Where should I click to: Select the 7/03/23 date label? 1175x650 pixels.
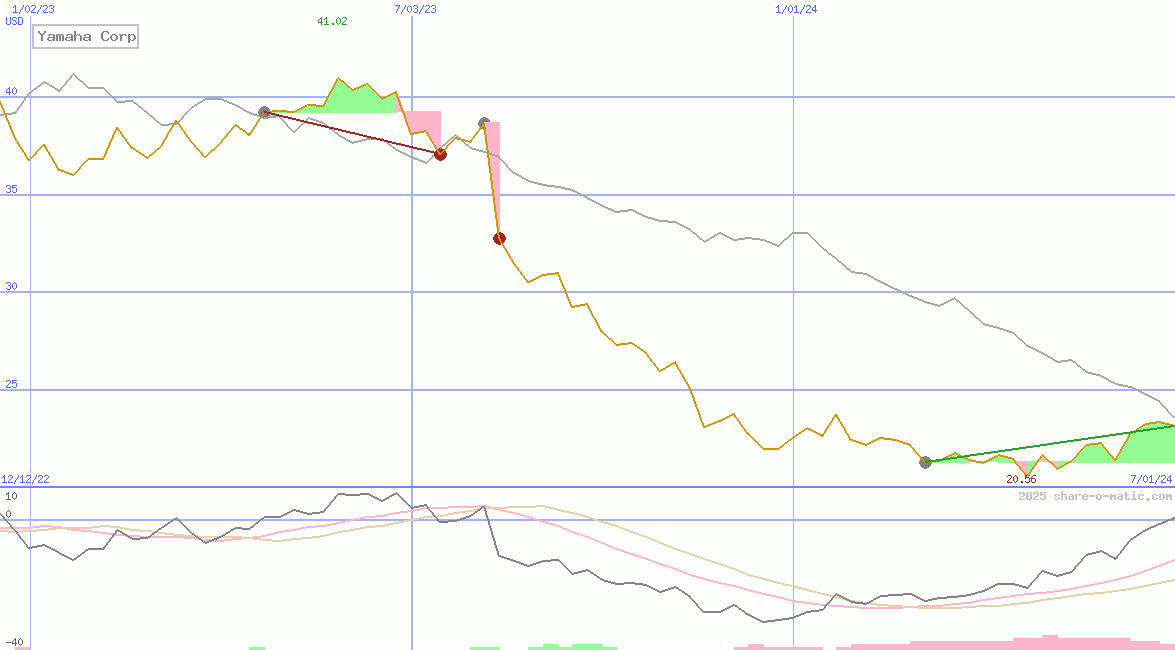[x=415, y=9]
